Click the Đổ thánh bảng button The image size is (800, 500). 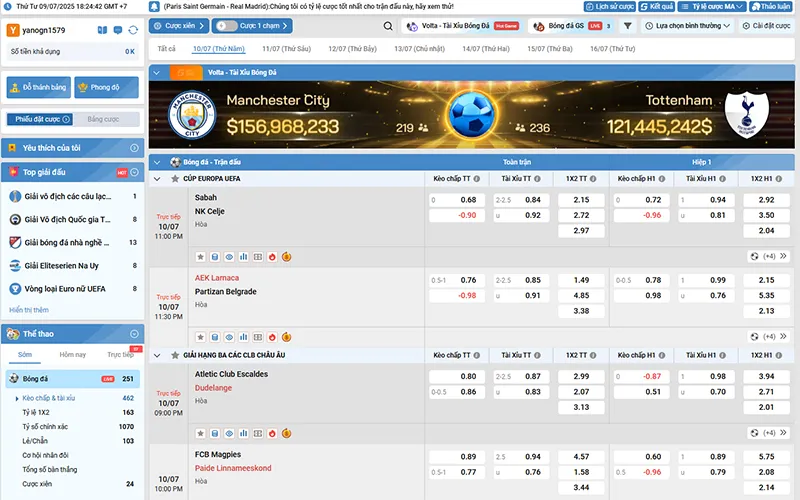pyautogui.click(x=37, y=87)
